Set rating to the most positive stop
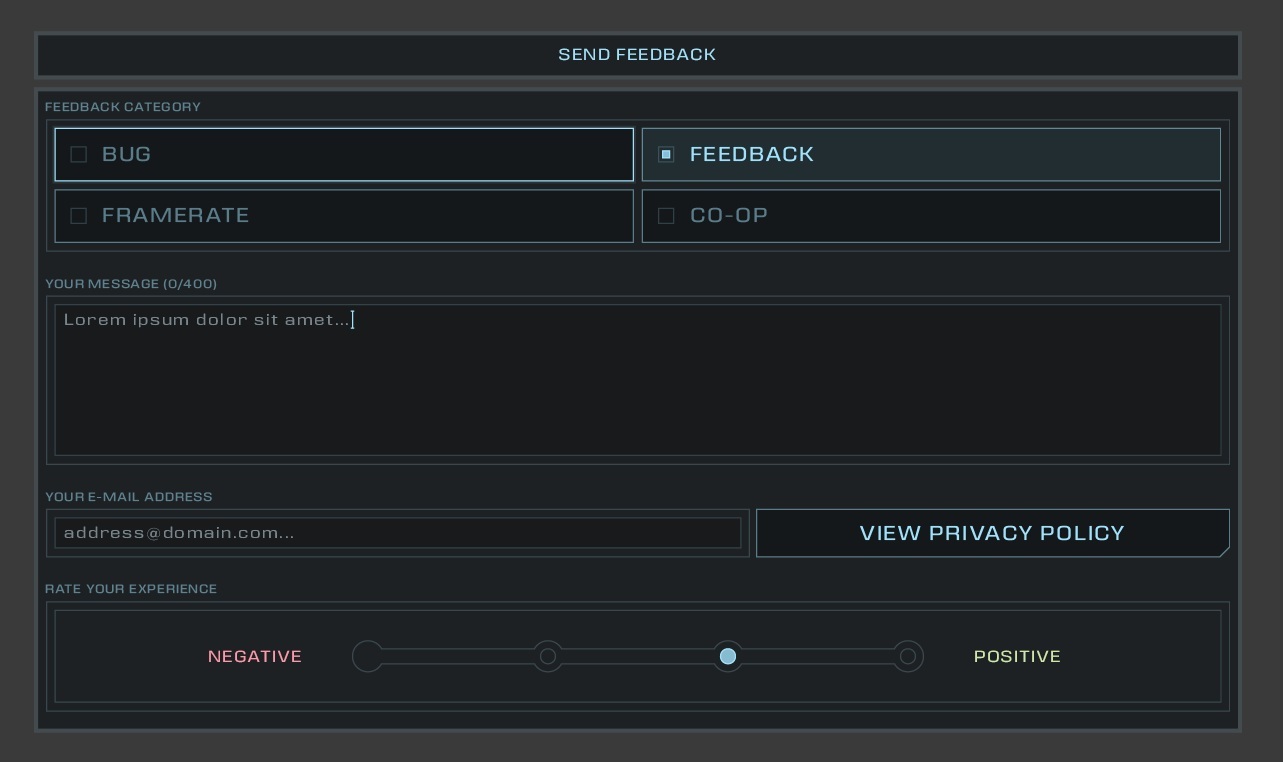The height and width of the screenshot is (762, 1283). point(908,657)
